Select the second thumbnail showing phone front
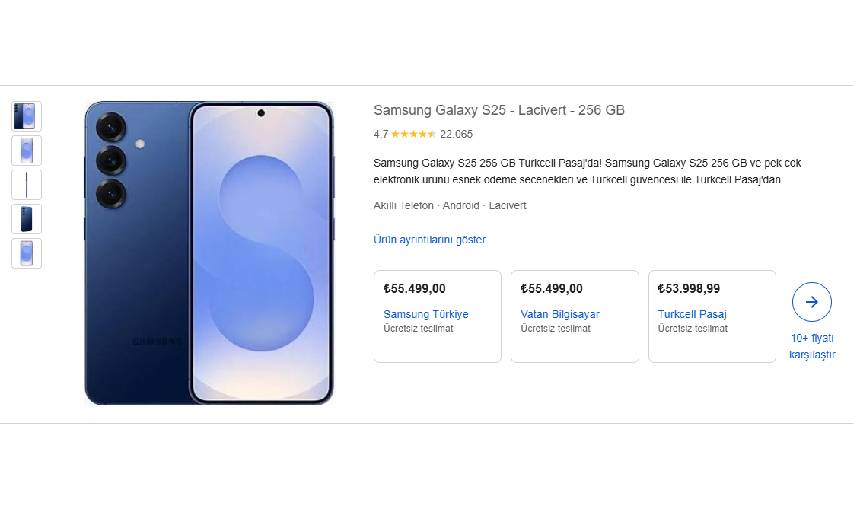This screenshot has width=860, height=505. [26, 150]
